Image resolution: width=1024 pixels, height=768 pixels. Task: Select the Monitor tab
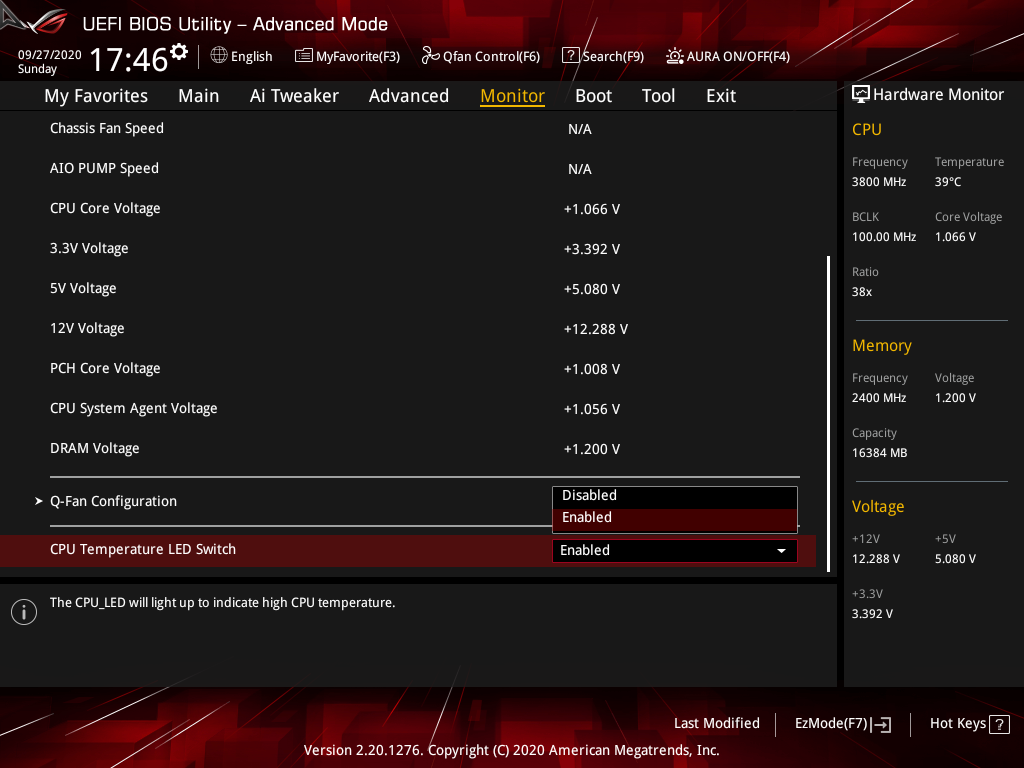tap(513, 96)
